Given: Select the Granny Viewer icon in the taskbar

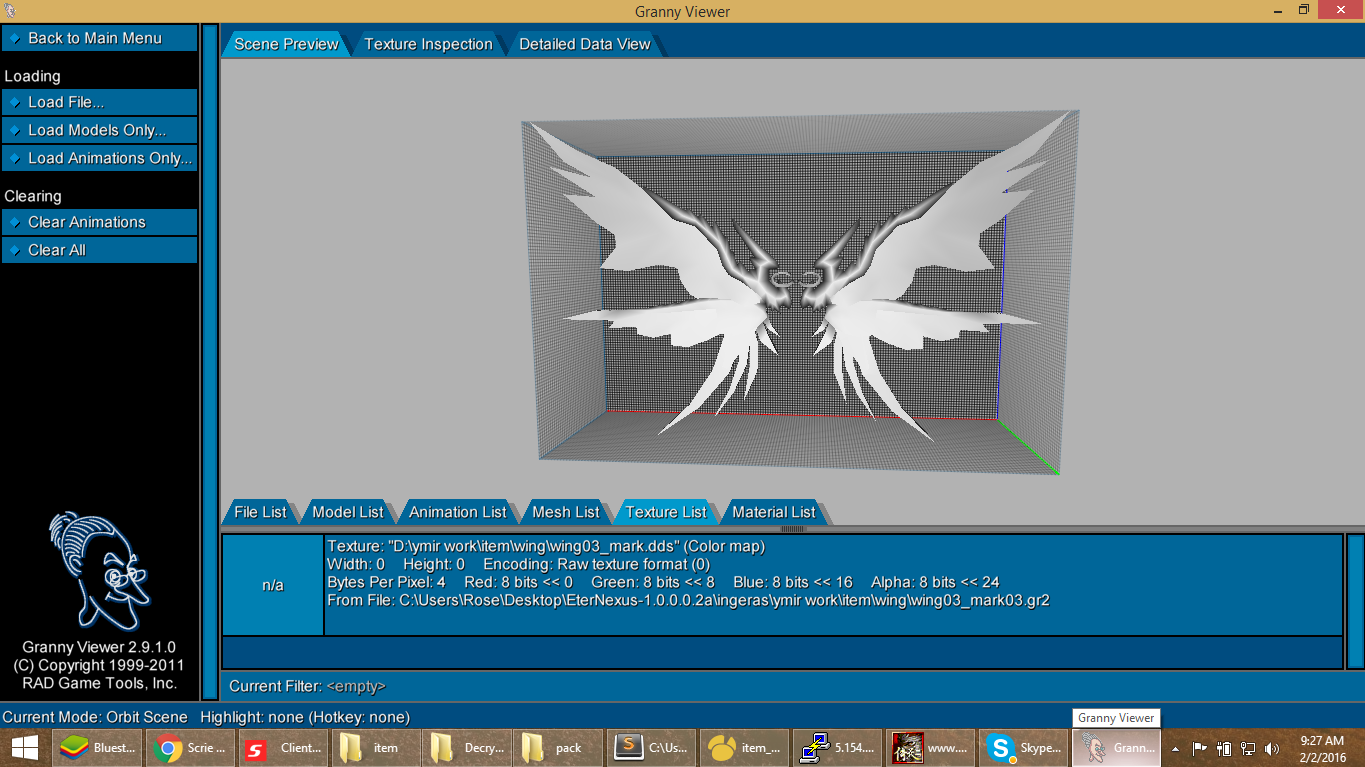Looking at the screenshot, I should click(1115, 747).
